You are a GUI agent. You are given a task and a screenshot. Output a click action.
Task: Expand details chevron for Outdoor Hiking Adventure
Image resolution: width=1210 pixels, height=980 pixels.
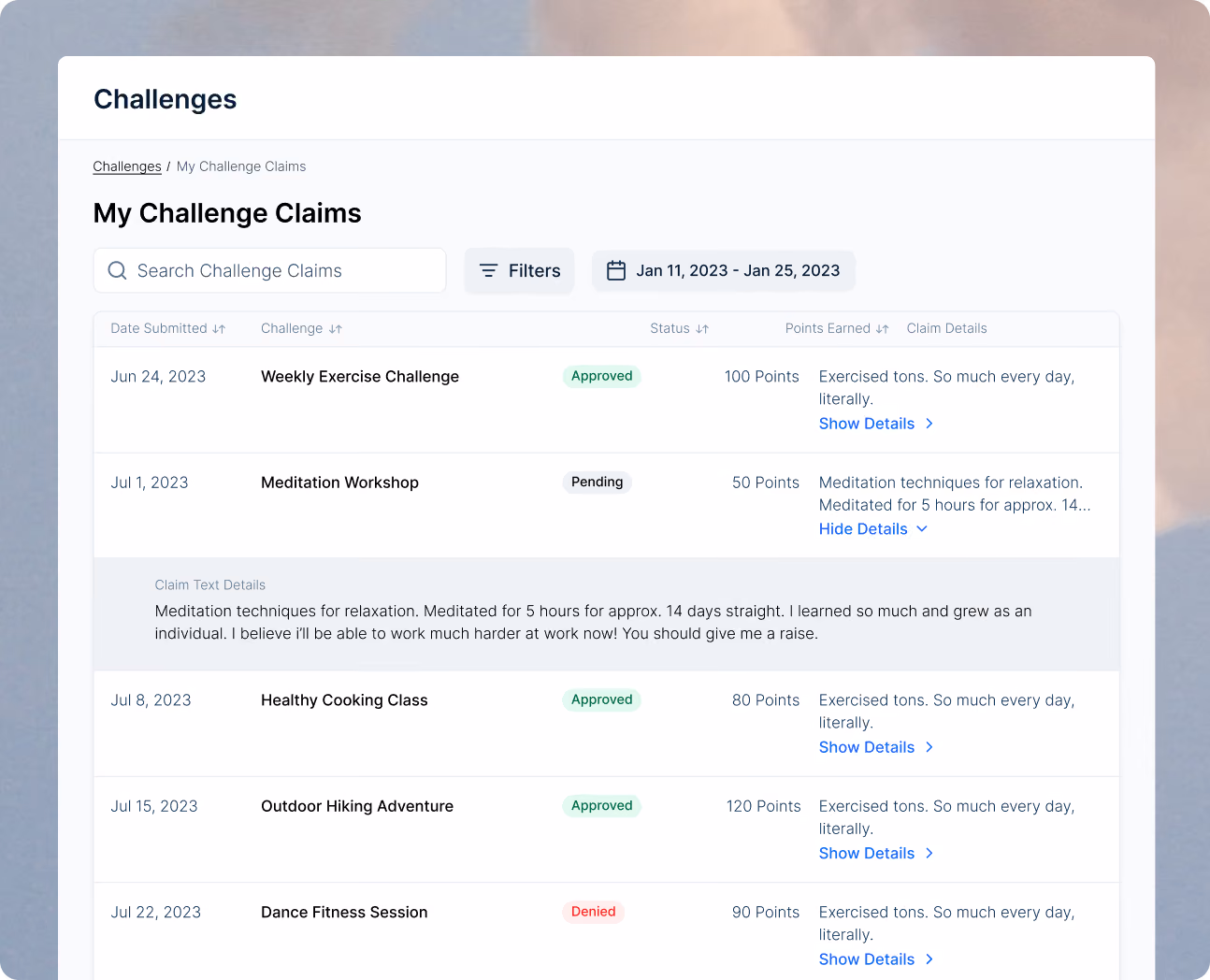929,853
